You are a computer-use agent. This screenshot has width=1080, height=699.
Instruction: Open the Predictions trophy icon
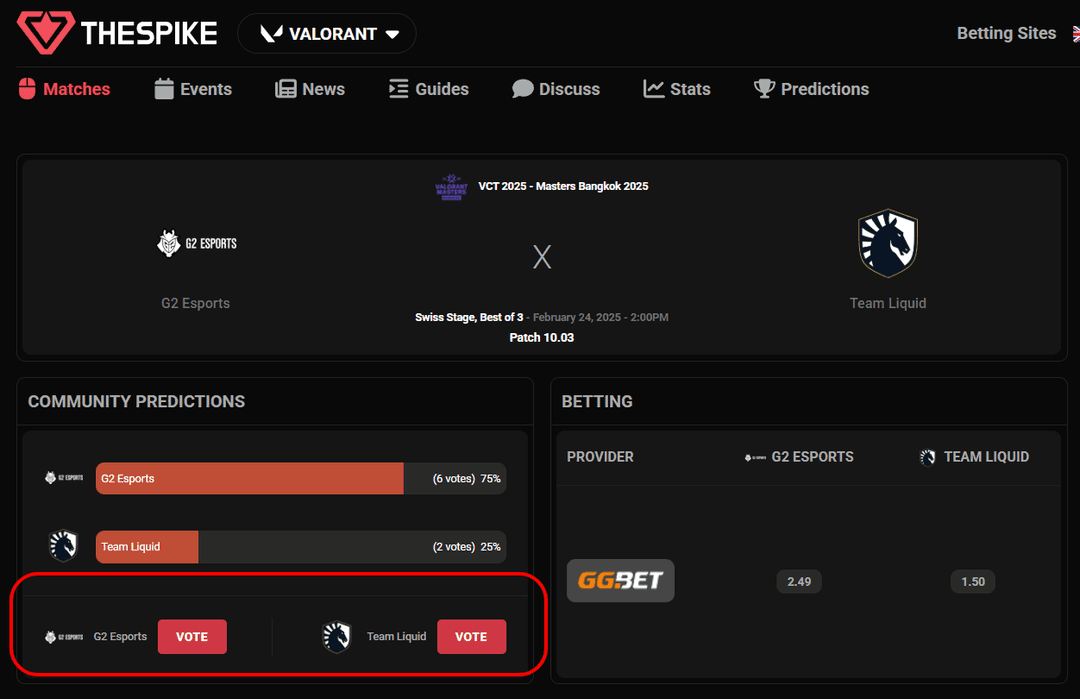click(x=765, y=89)
